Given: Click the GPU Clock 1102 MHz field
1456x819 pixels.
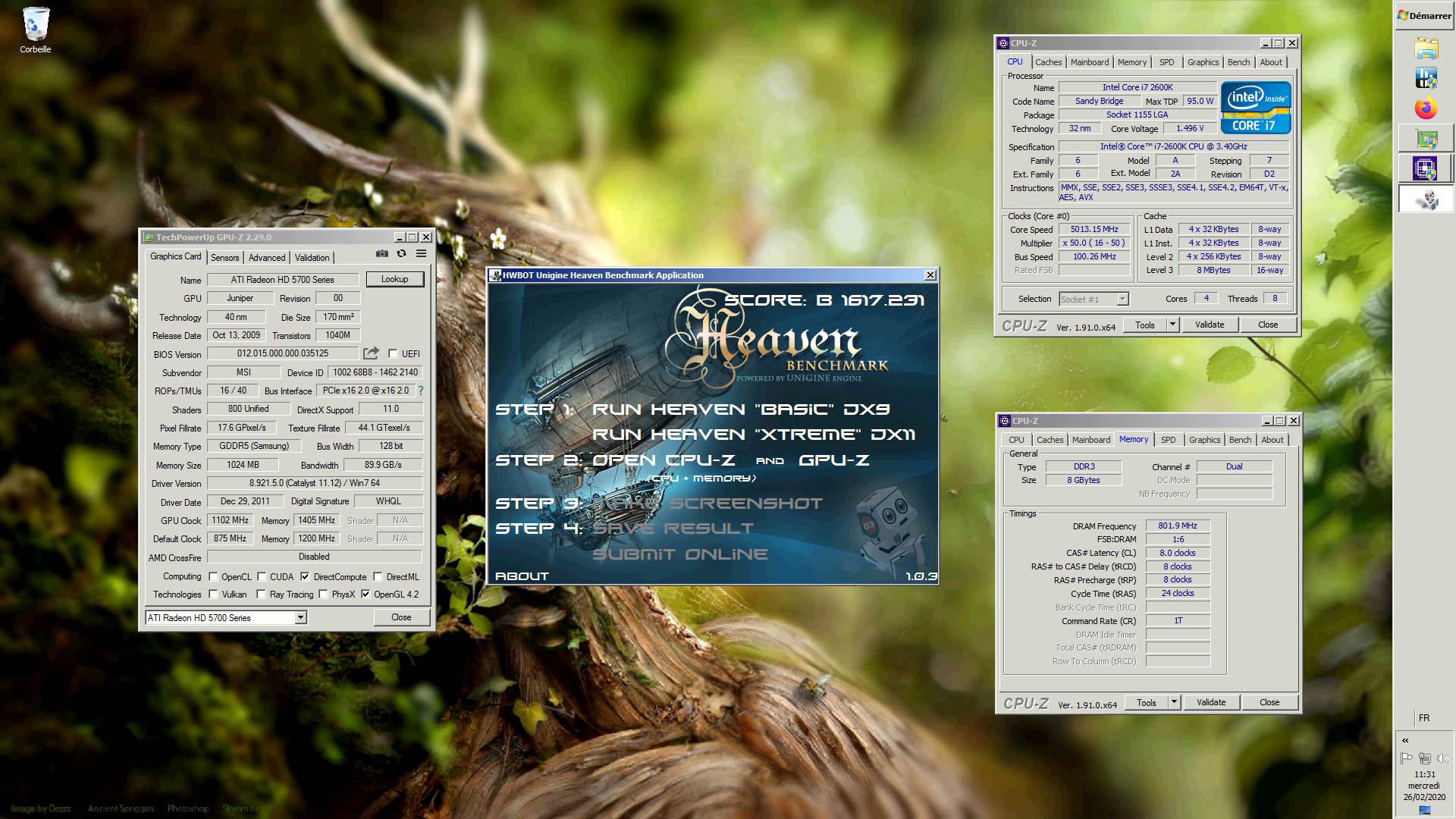Looking at the screenshot, I should (x=231, y=520).
